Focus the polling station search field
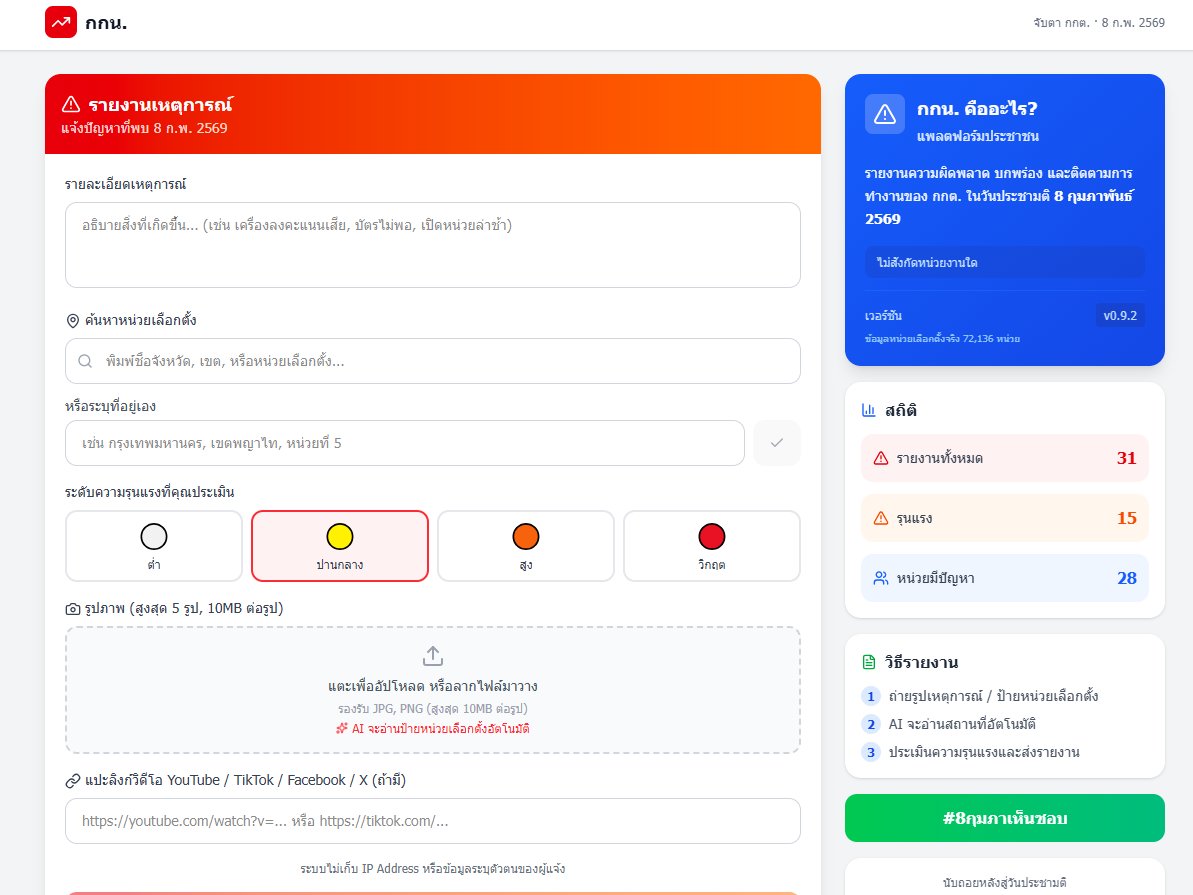Screen dimensions: 1193x895 (x=432, y=361)
